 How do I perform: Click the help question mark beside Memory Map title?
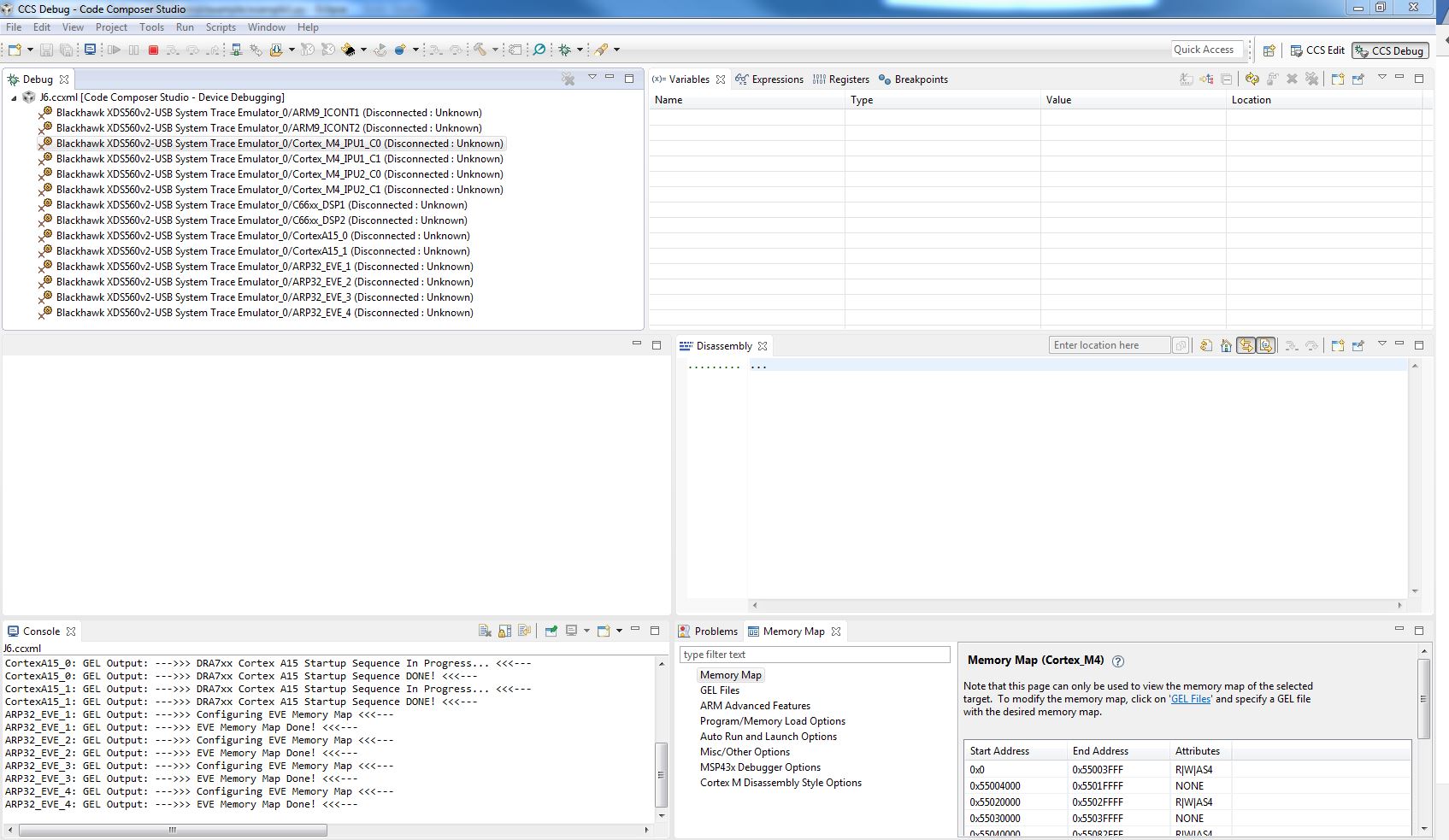[x=1118, y=661]
